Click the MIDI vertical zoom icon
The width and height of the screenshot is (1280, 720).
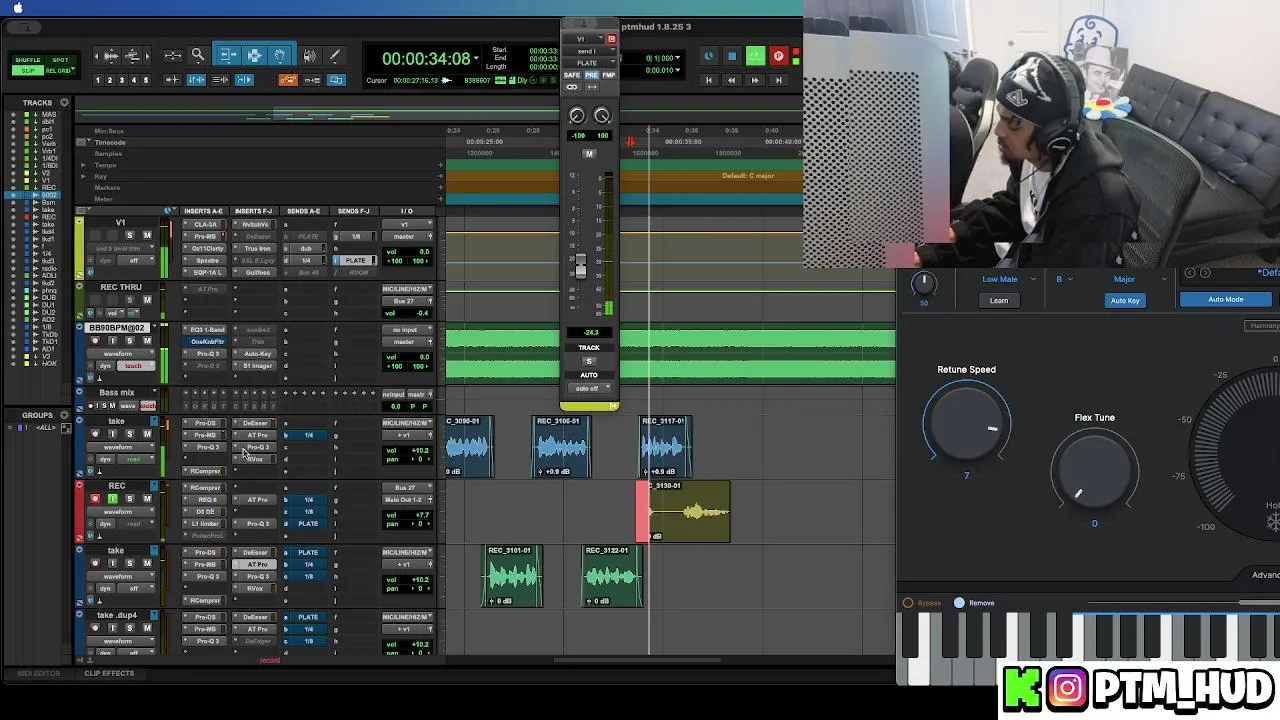[132, 56]
